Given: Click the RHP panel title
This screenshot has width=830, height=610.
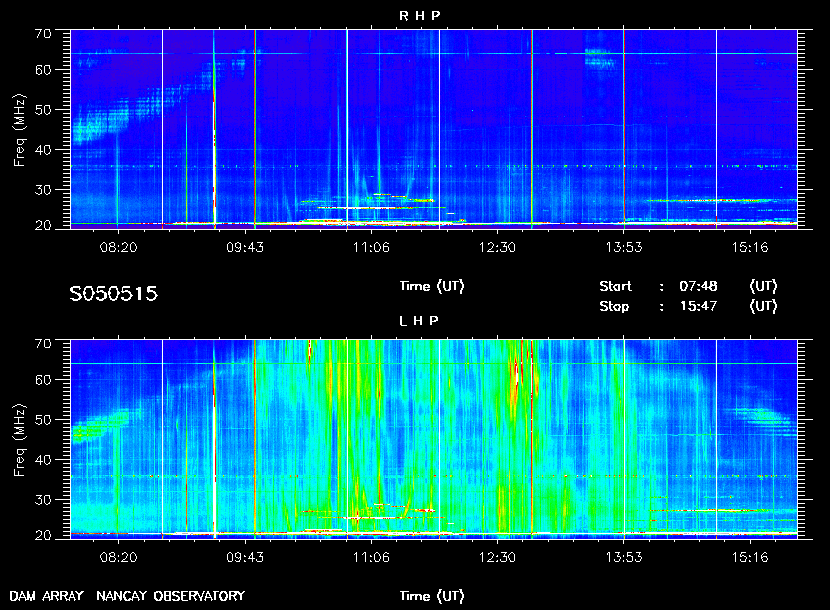Looking at the screenshot, I should (419, 16).
